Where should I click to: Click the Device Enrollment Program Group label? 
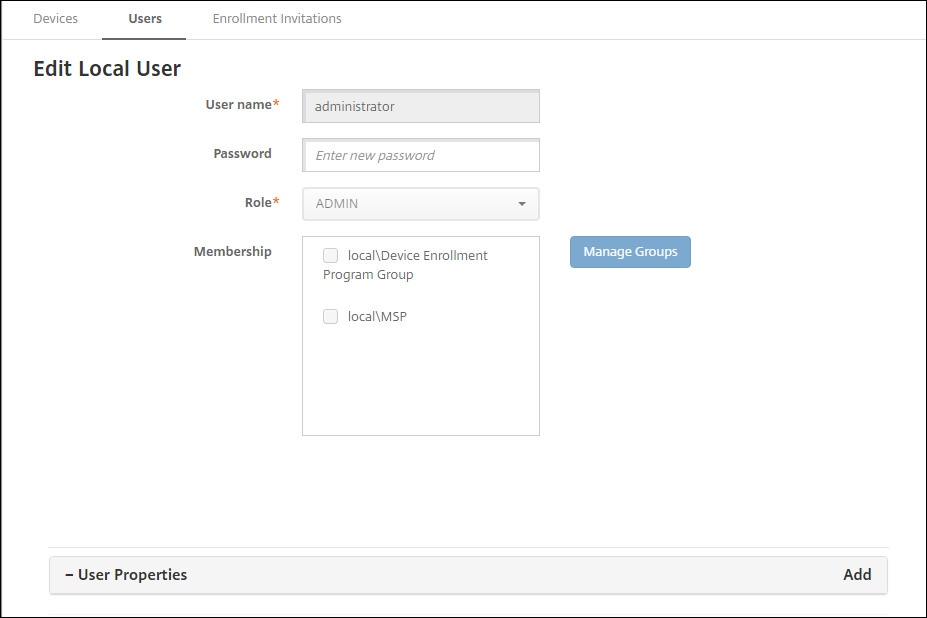pyautogui.click(x=417, y=256)
